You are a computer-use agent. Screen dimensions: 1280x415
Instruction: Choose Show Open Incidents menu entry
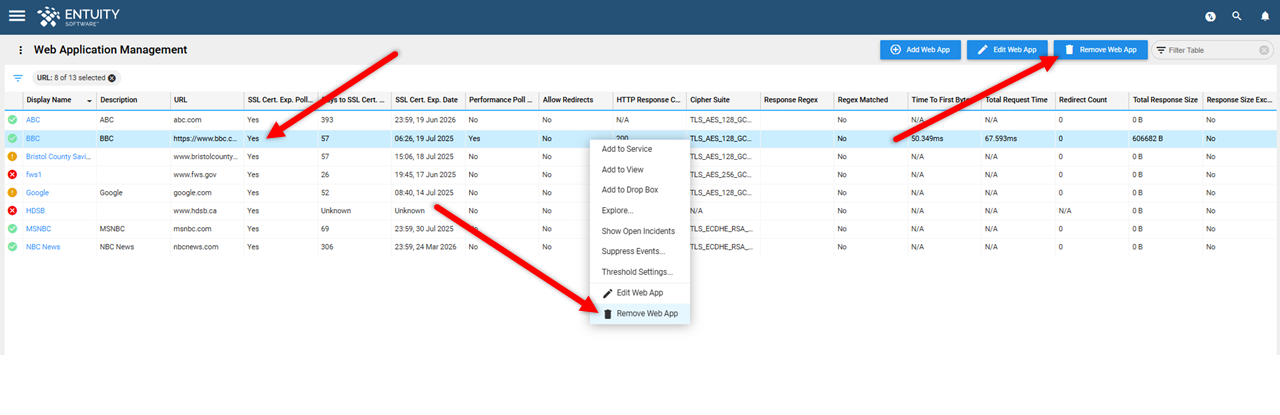click(x=640, y=231)
